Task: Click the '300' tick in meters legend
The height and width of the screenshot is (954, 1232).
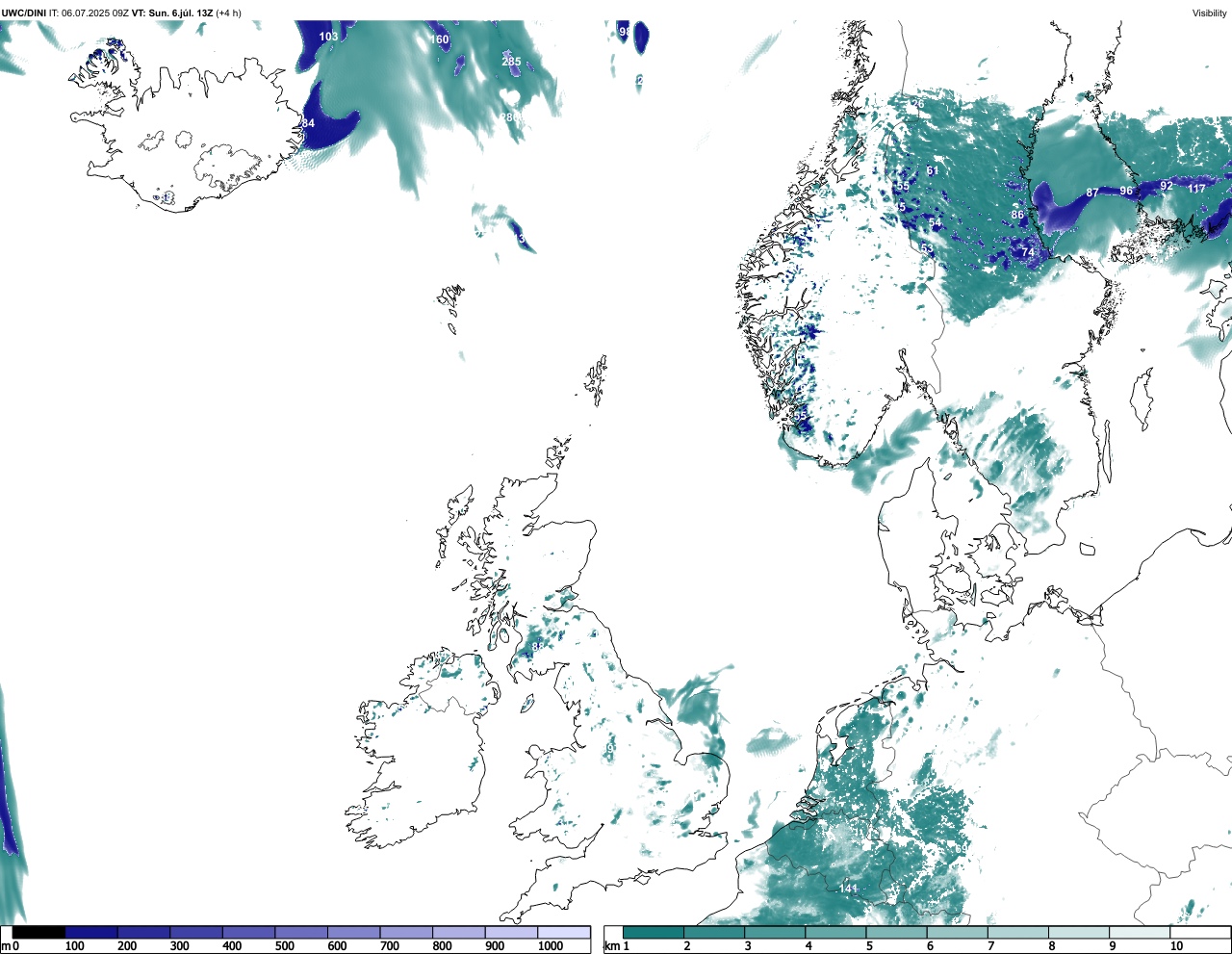Action: [179, 946]
